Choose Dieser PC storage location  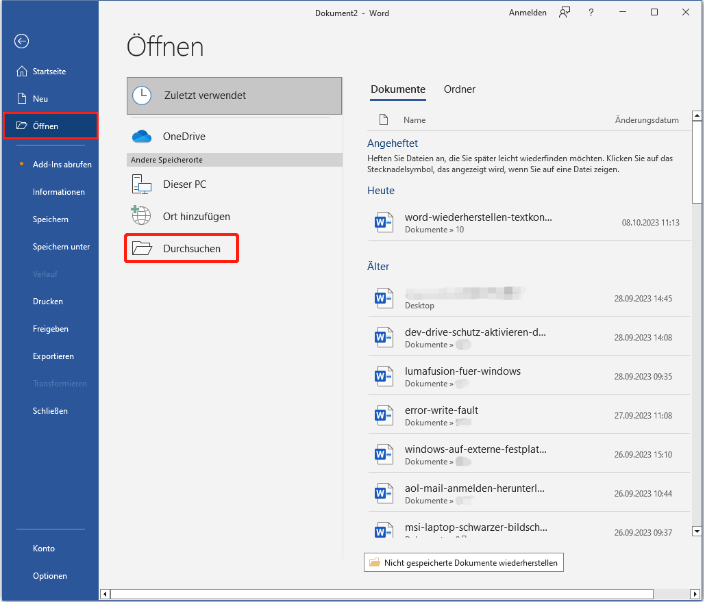click(x=184, y=184)
